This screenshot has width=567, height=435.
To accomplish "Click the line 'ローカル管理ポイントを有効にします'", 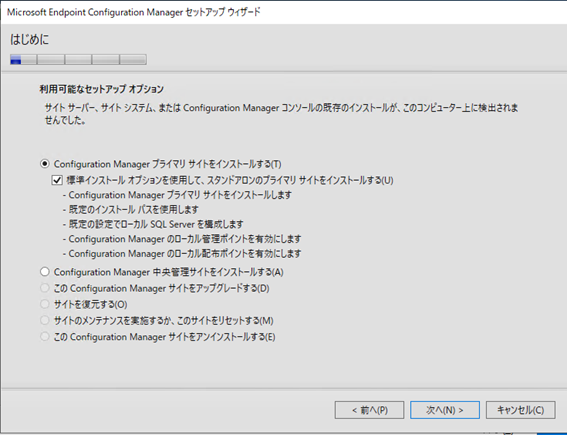I will 182,239.
